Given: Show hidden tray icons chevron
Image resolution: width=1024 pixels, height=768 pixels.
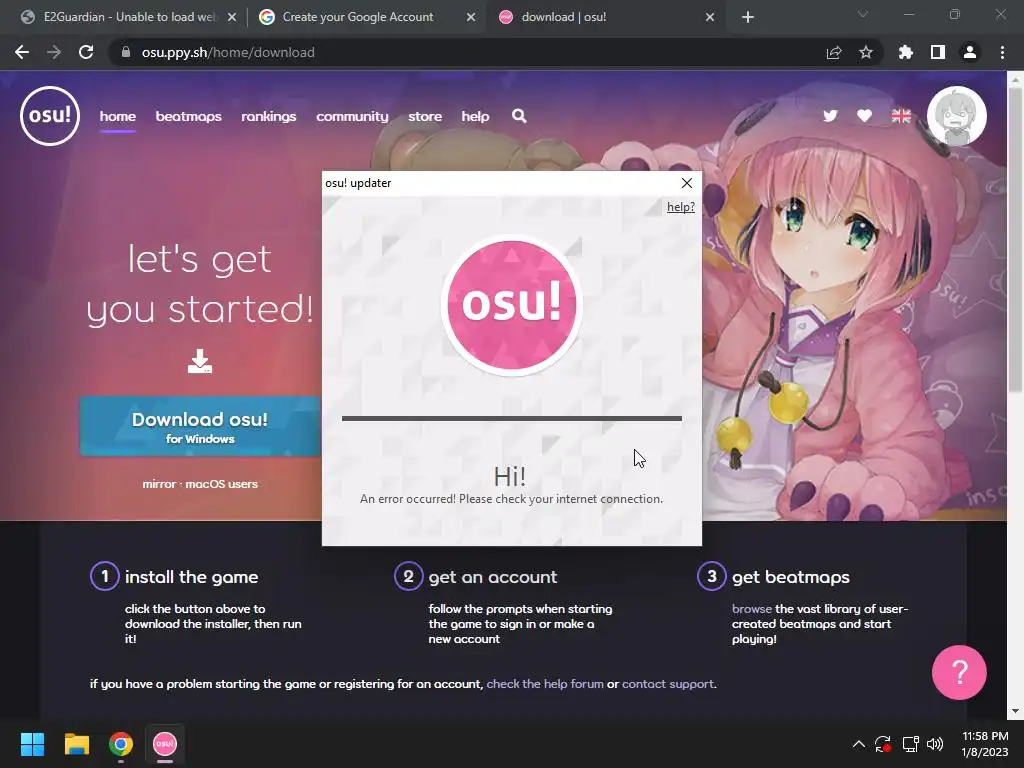Looking at the screenshot, I should pyautogui.click(x=859, y=744).
